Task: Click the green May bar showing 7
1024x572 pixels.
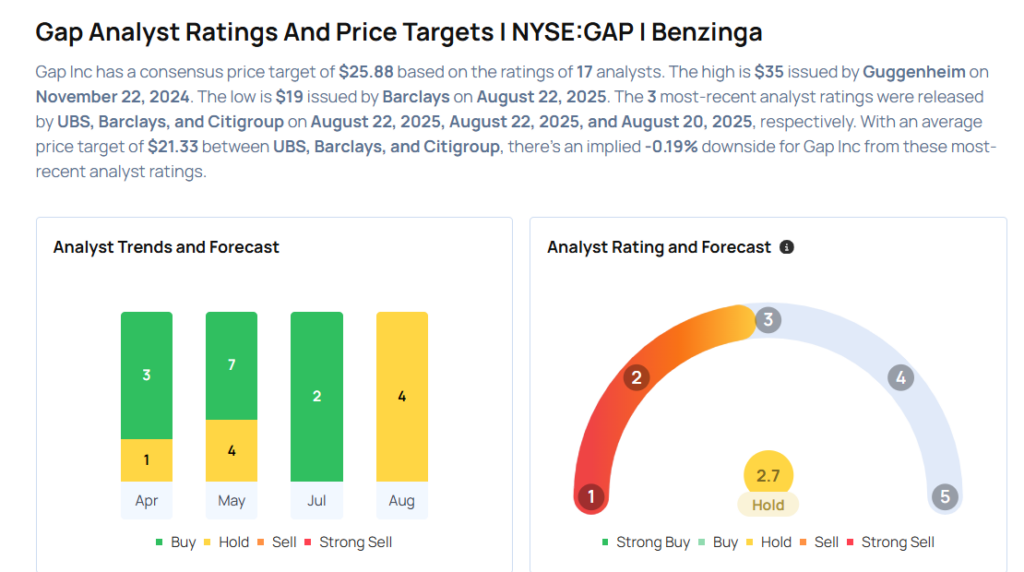Action: pos(231,365)
